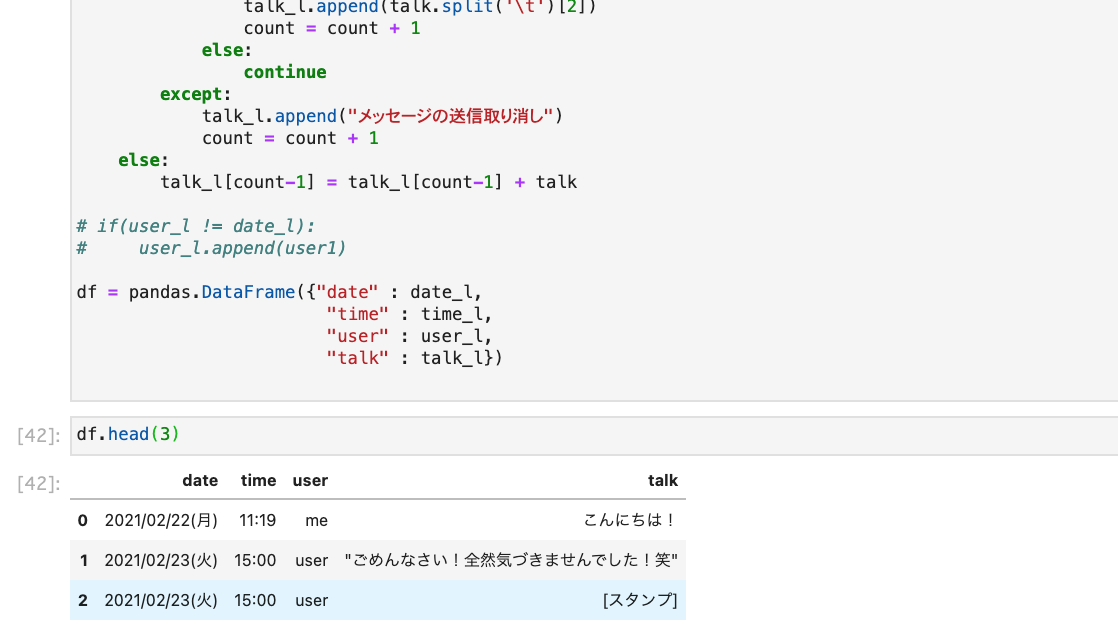
Task: Click the 'time' column header
Action: coord(258,480)
